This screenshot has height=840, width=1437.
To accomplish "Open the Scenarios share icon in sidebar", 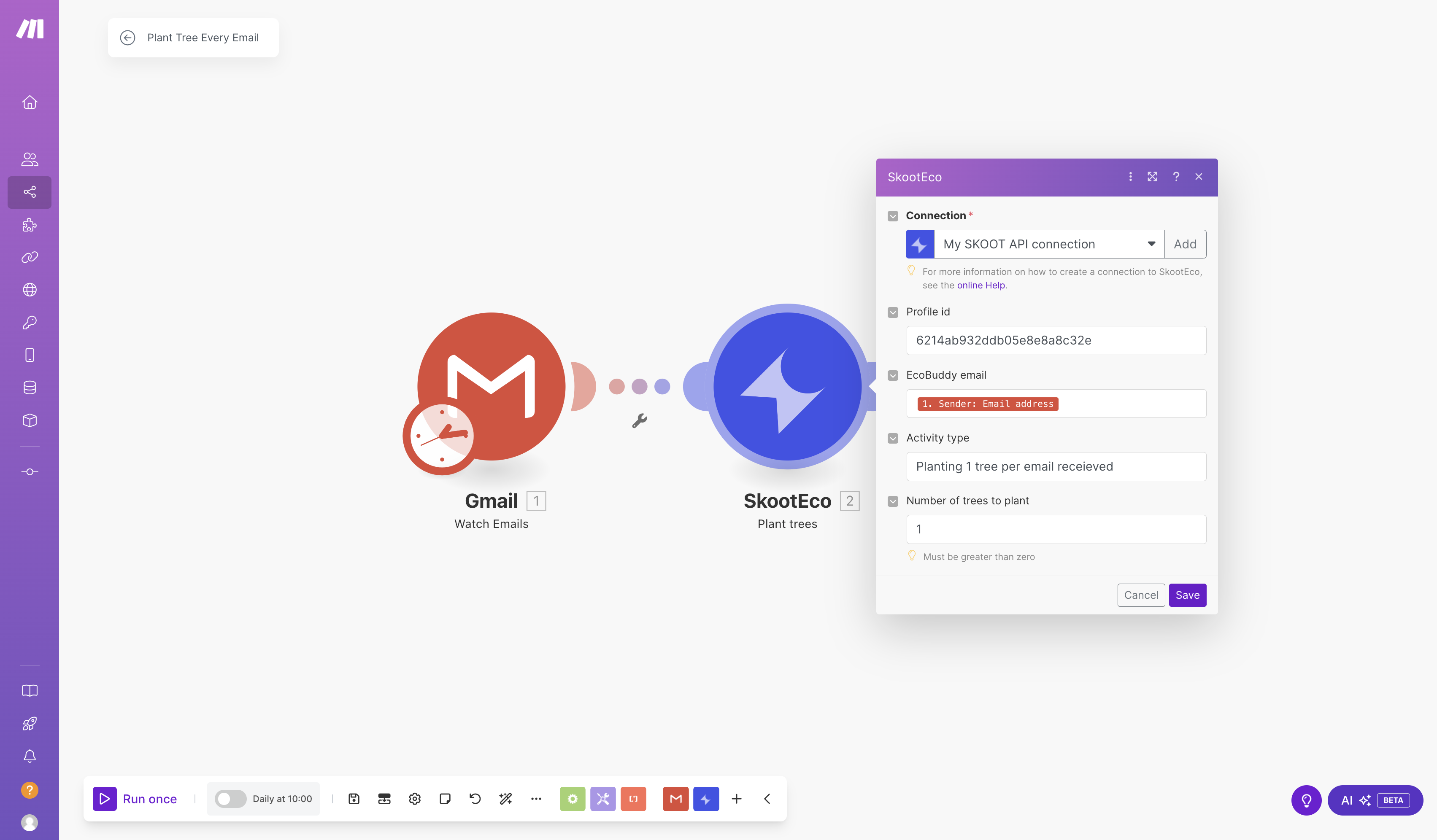I will [x=30, y=192].
